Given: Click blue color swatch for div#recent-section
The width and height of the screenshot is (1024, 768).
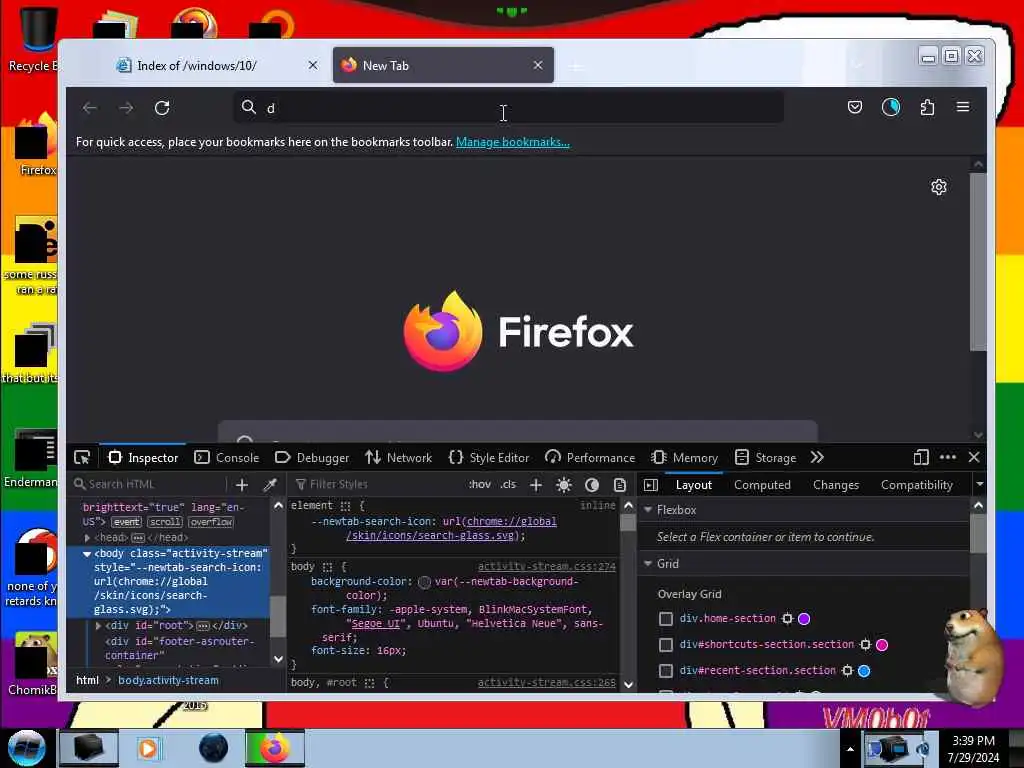Looking at the screenshot, I should pyautogui.click(x=864, y=671).
